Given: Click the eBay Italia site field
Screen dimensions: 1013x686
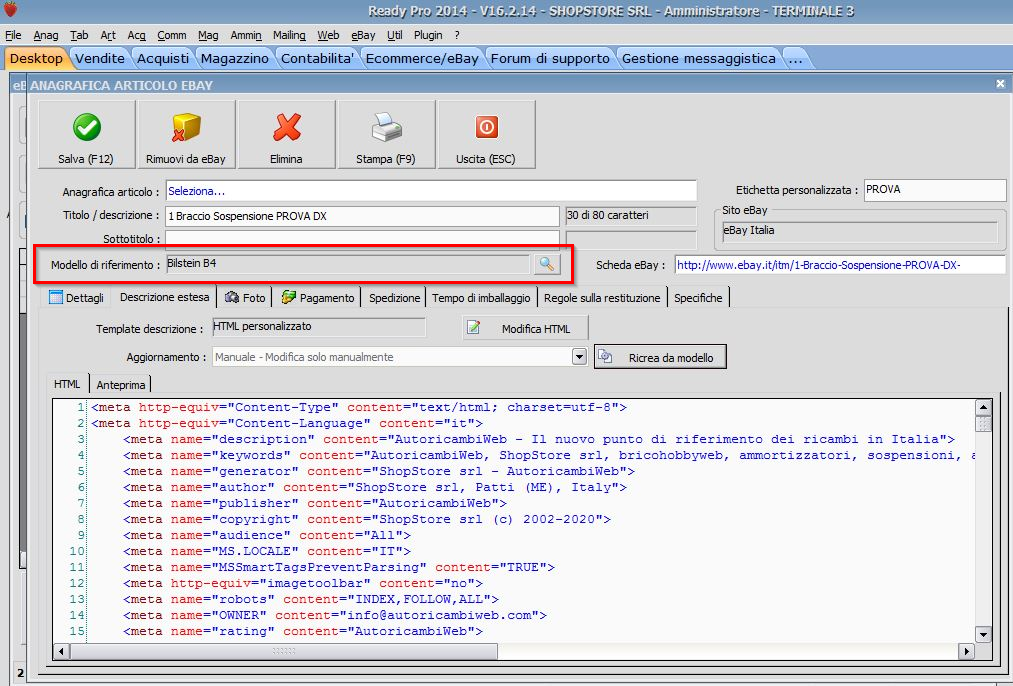Looking at the screenshot, I should pyautogui.click(x=859, y=231).
